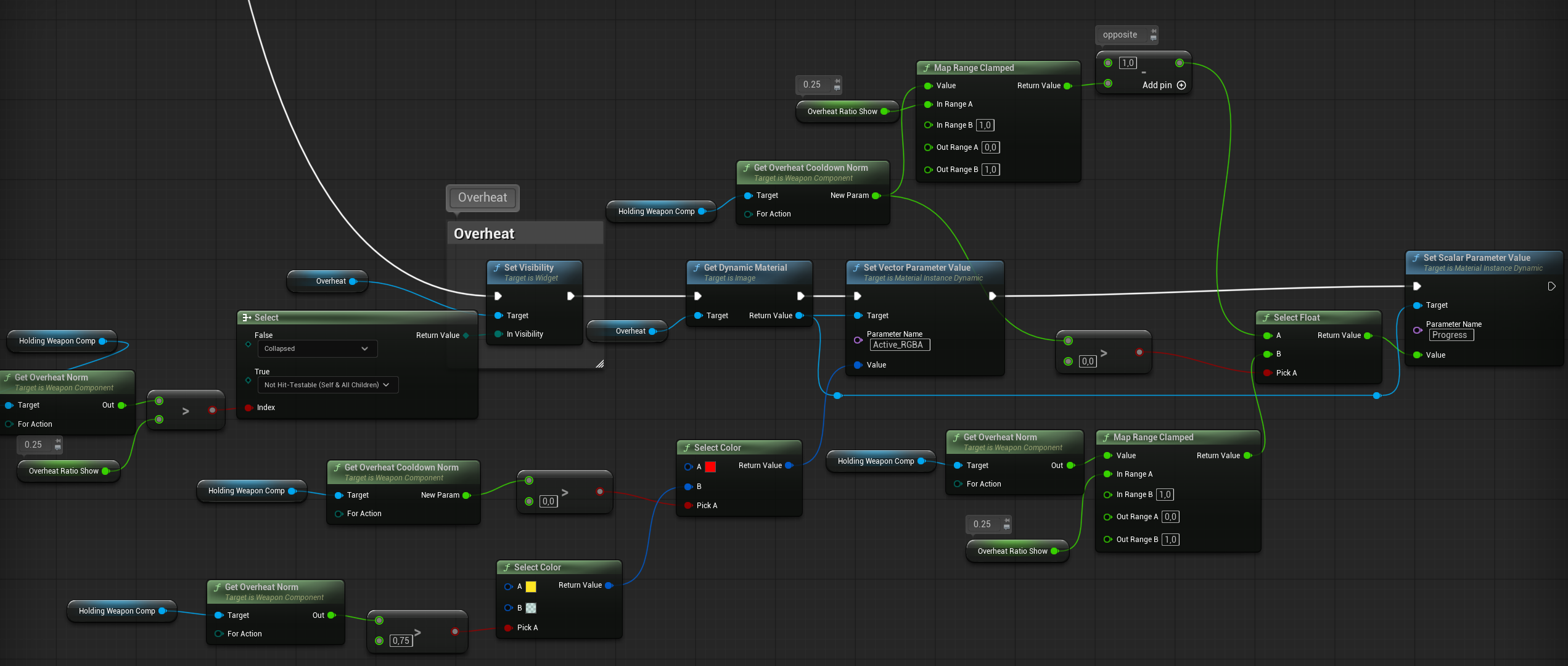Click Set Scalar Parameter Value exec output pin
The image size is (1568, 666).
click(1551, 286)
